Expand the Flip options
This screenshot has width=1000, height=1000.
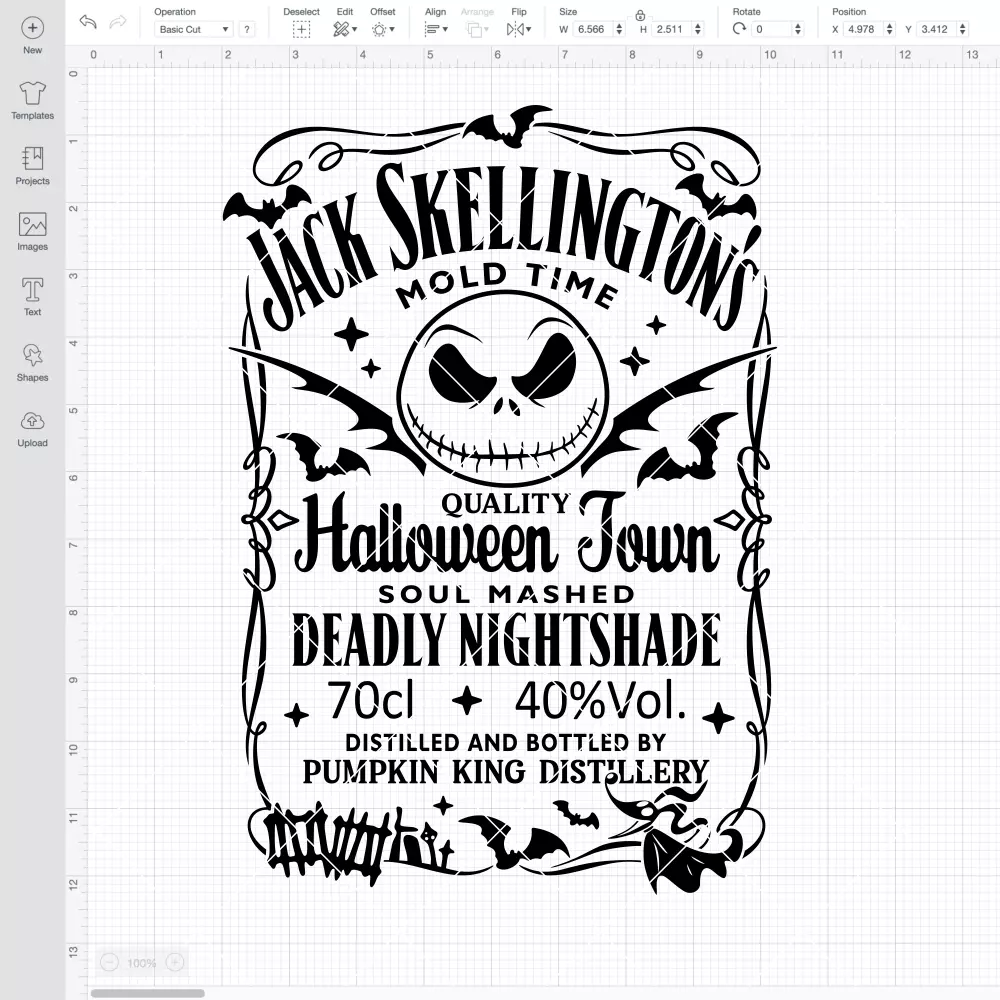[518, 29]
